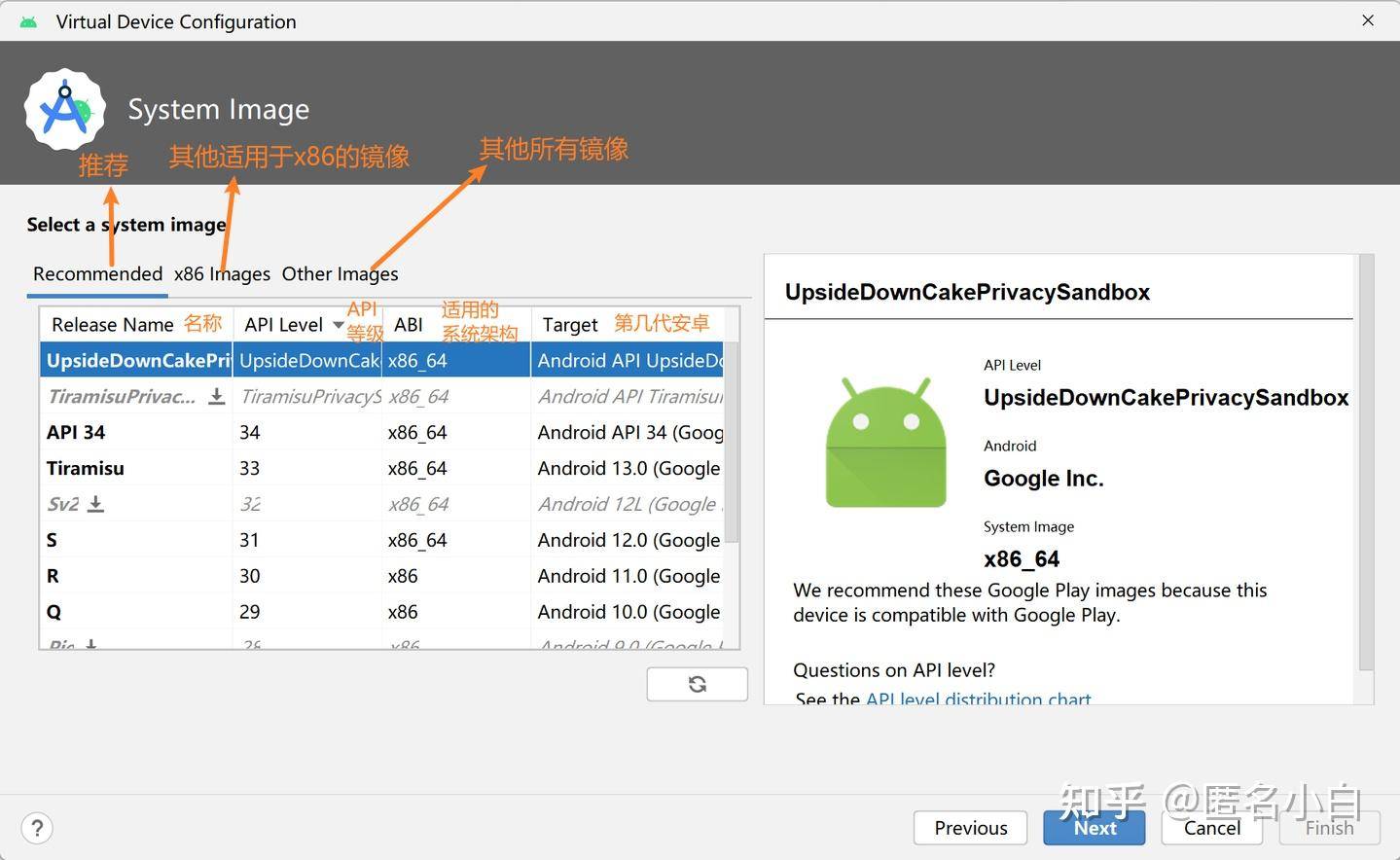Select the Q release row
Screen dimensions: 1400x860
[x=383, y=612]
